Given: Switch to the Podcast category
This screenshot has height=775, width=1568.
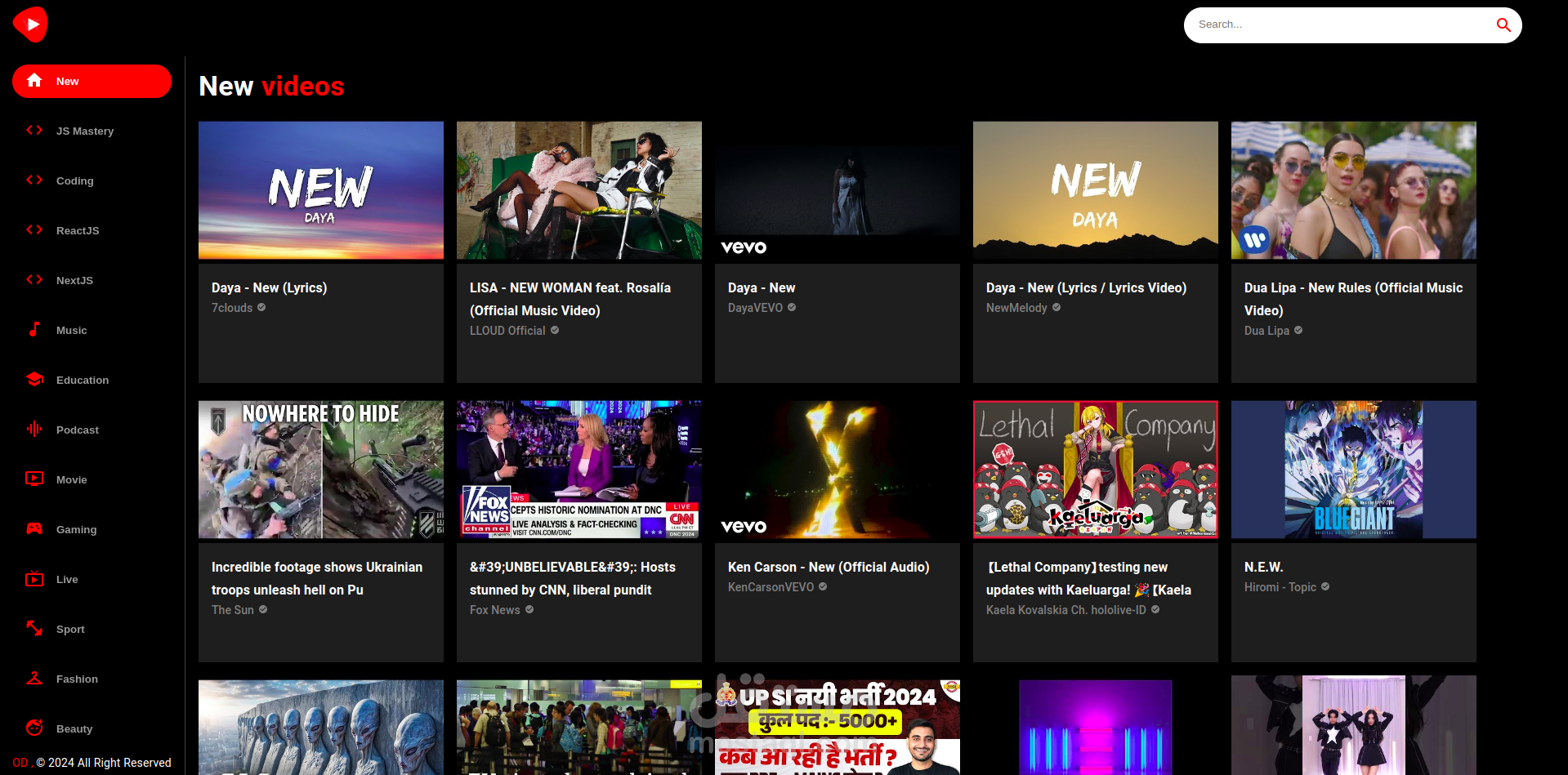Looking at the screenshot, I should click(92, 430).
